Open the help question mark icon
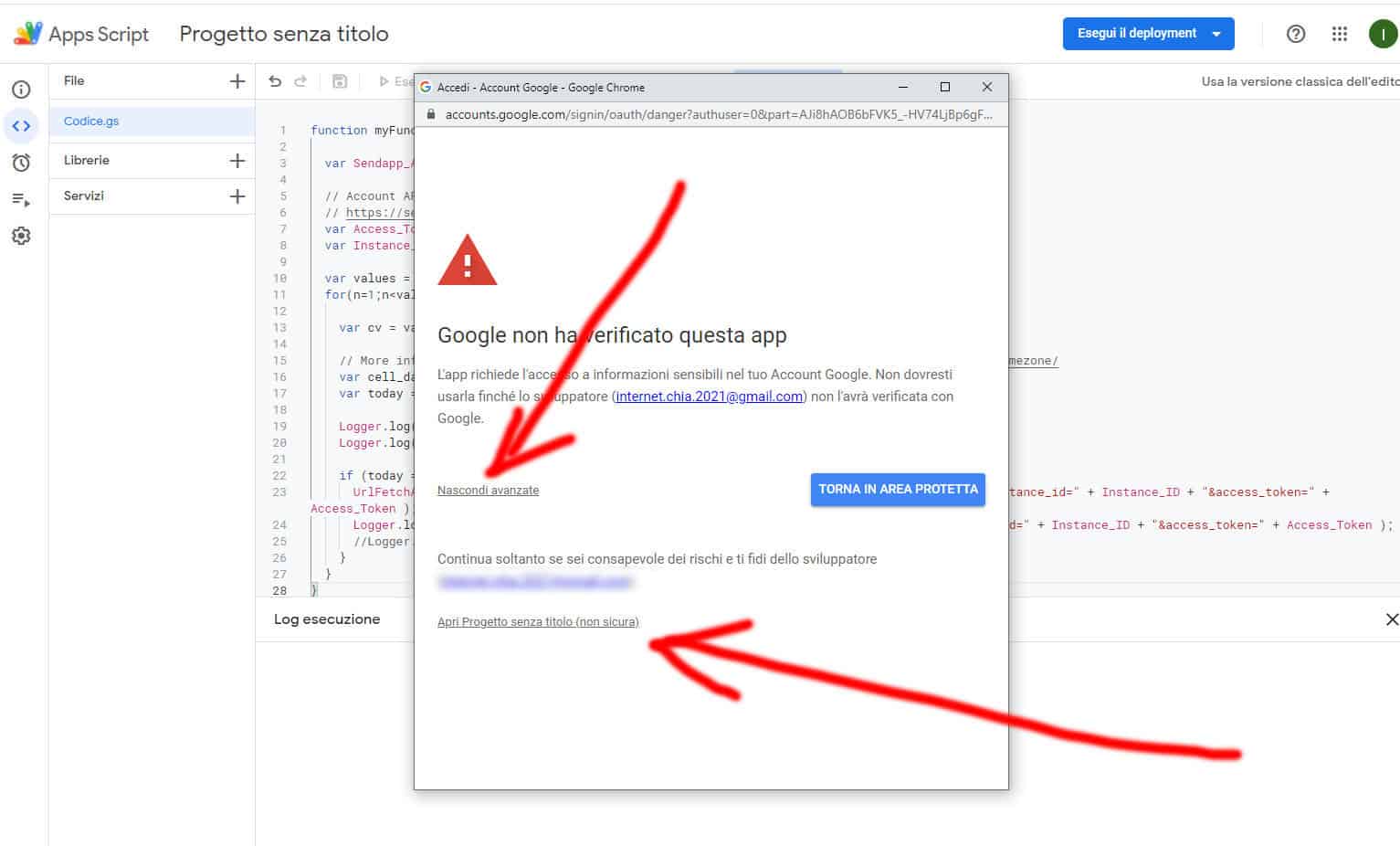The width and height of the screenshot is (1400, 846). pos(1295,34)
